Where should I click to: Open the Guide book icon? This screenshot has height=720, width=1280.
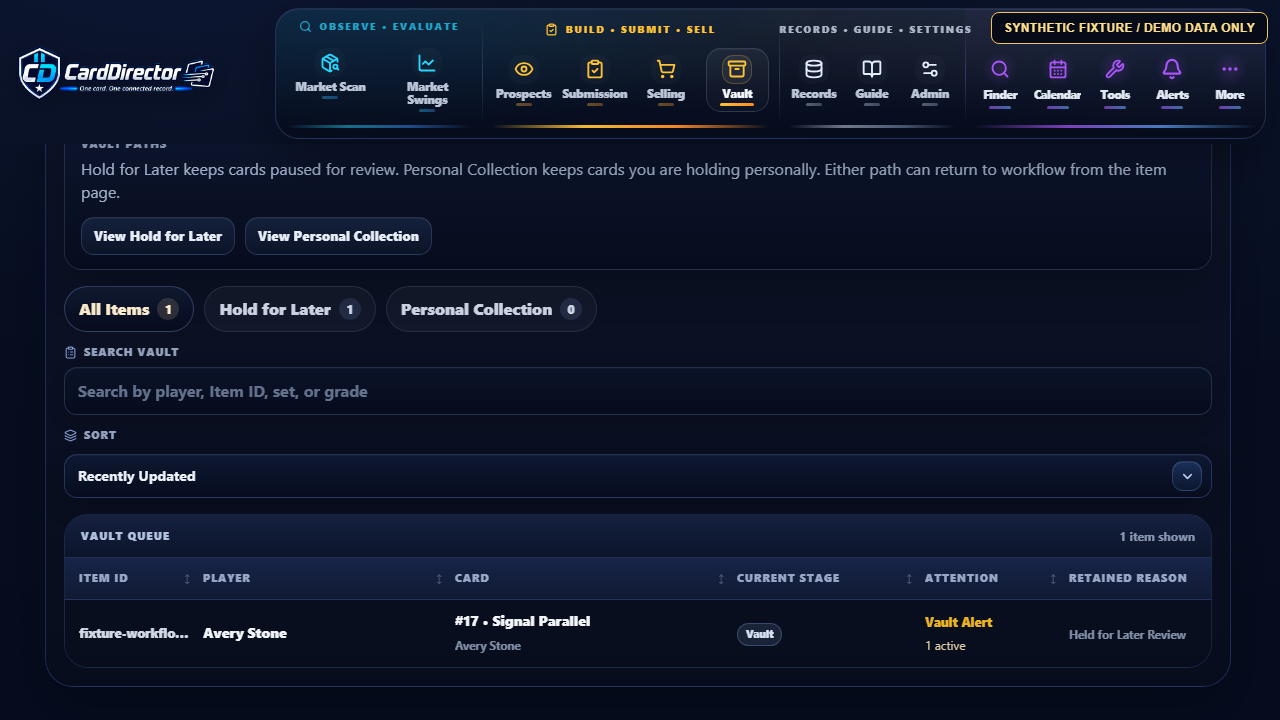[872, 69]
